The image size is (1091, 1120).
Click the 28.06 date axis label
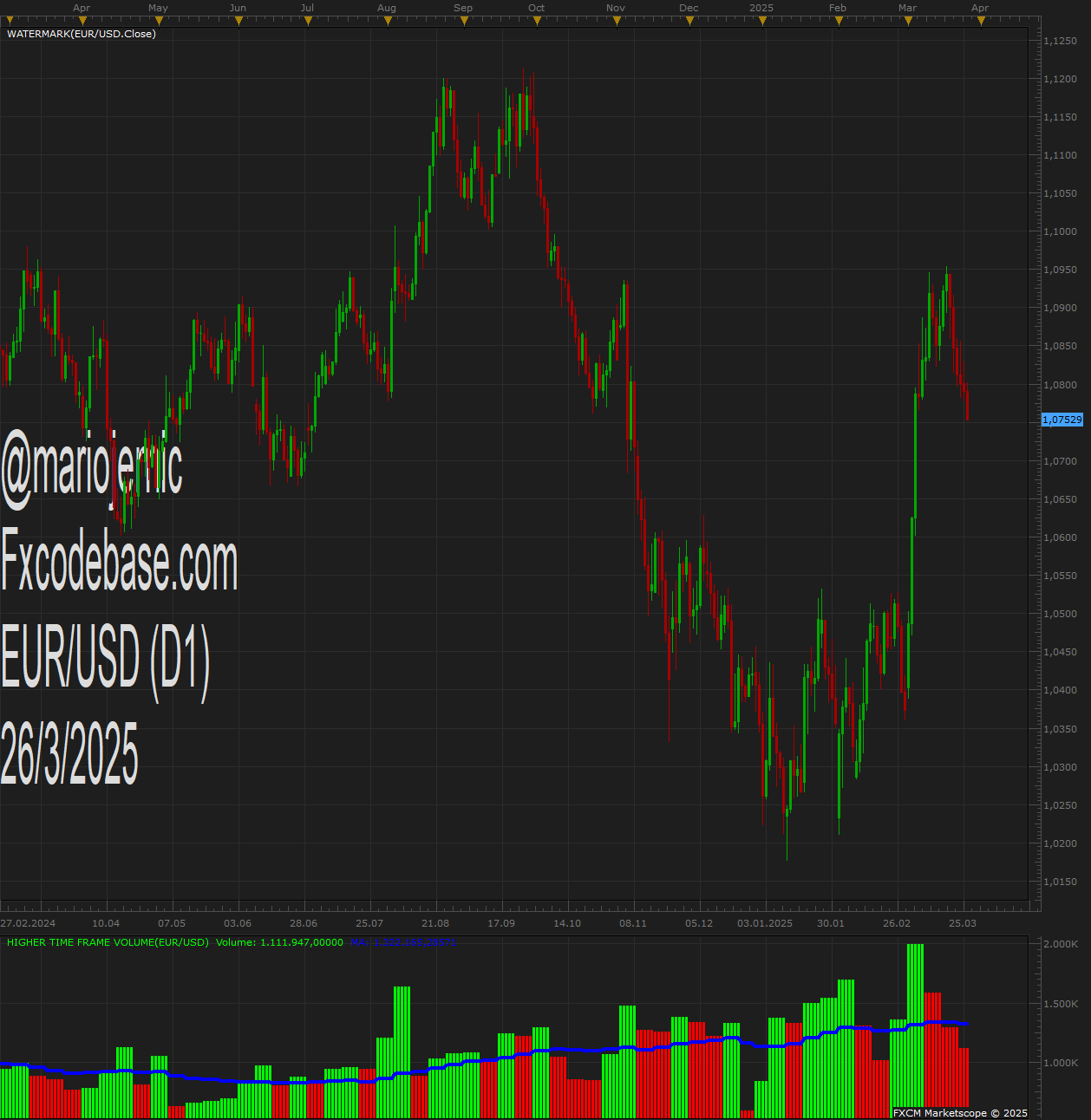304,923
